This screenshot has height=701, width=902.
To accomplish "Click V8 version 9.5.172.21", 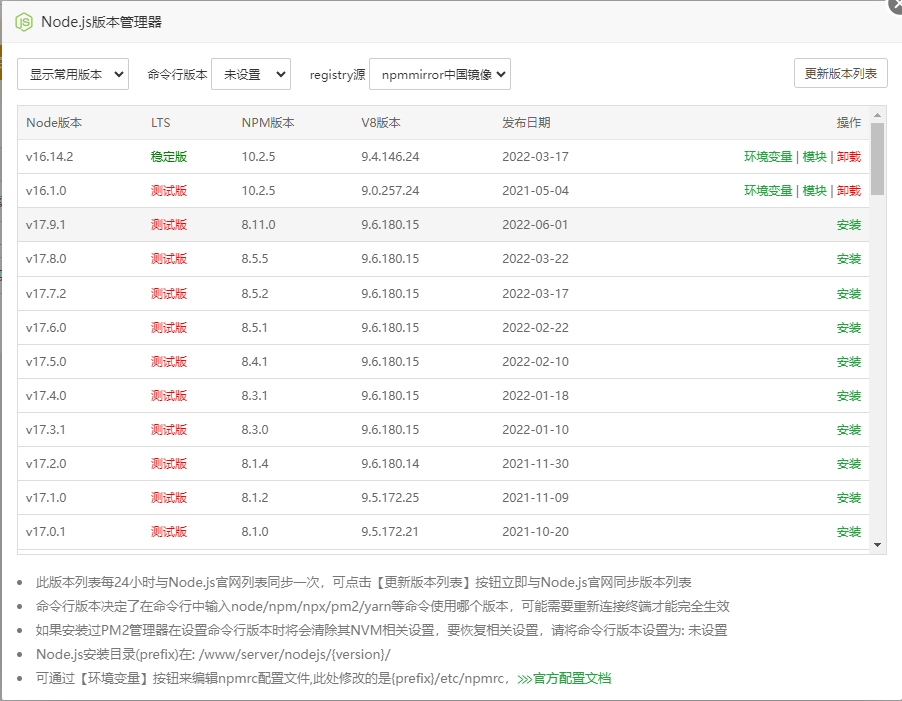I will pos(389,531).
